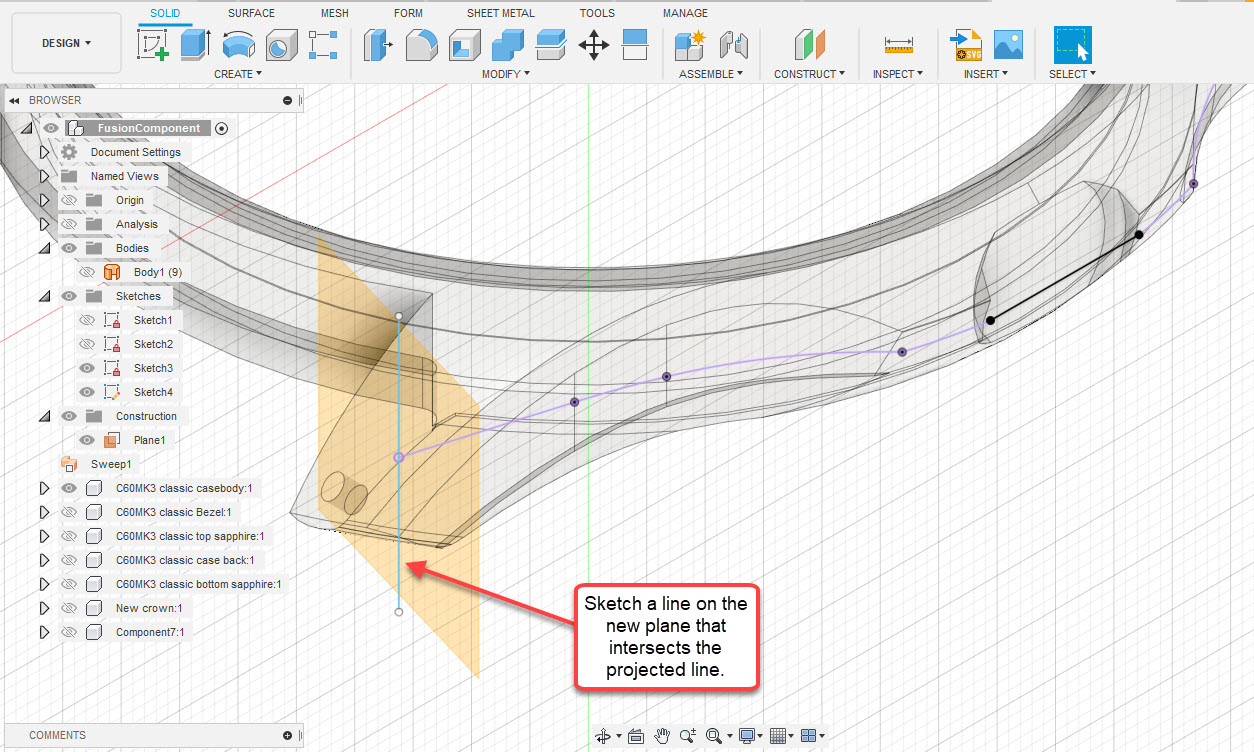Show the C60MK3 classic Bezel:1 component

[68, 511]
